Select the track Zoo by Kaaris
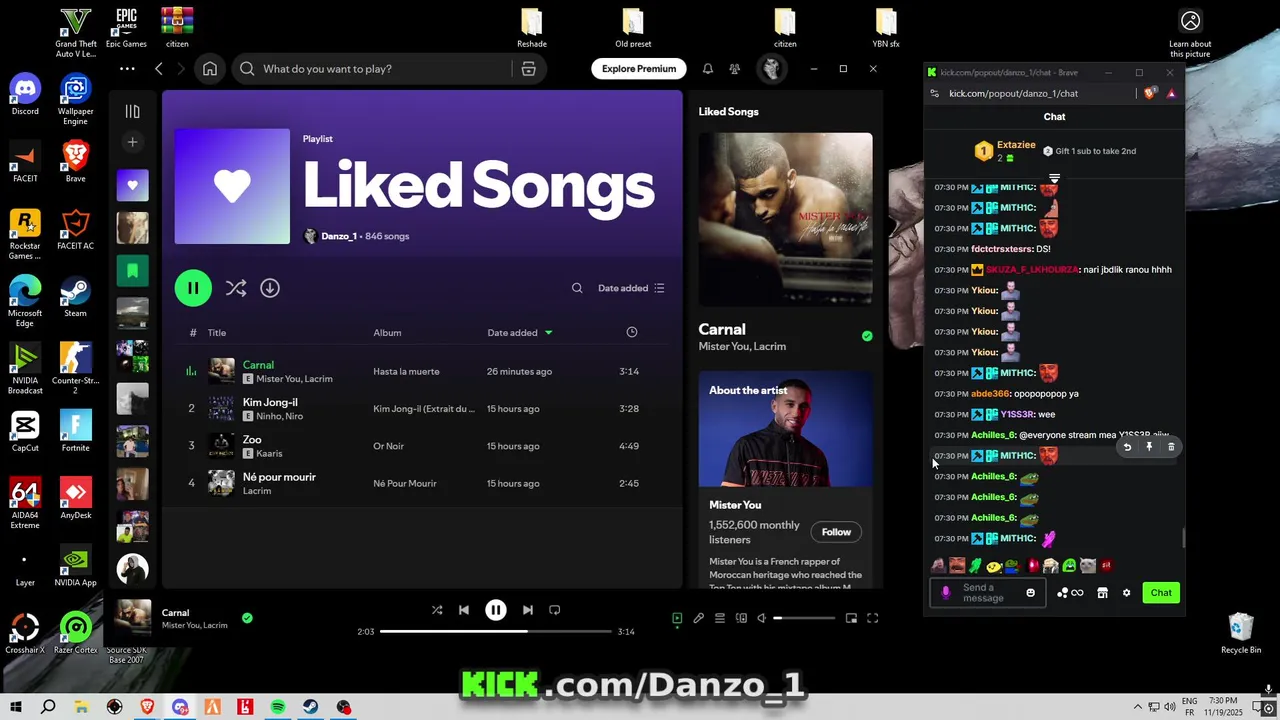The width and height of the screenshot is (1280, 720). 252,440
